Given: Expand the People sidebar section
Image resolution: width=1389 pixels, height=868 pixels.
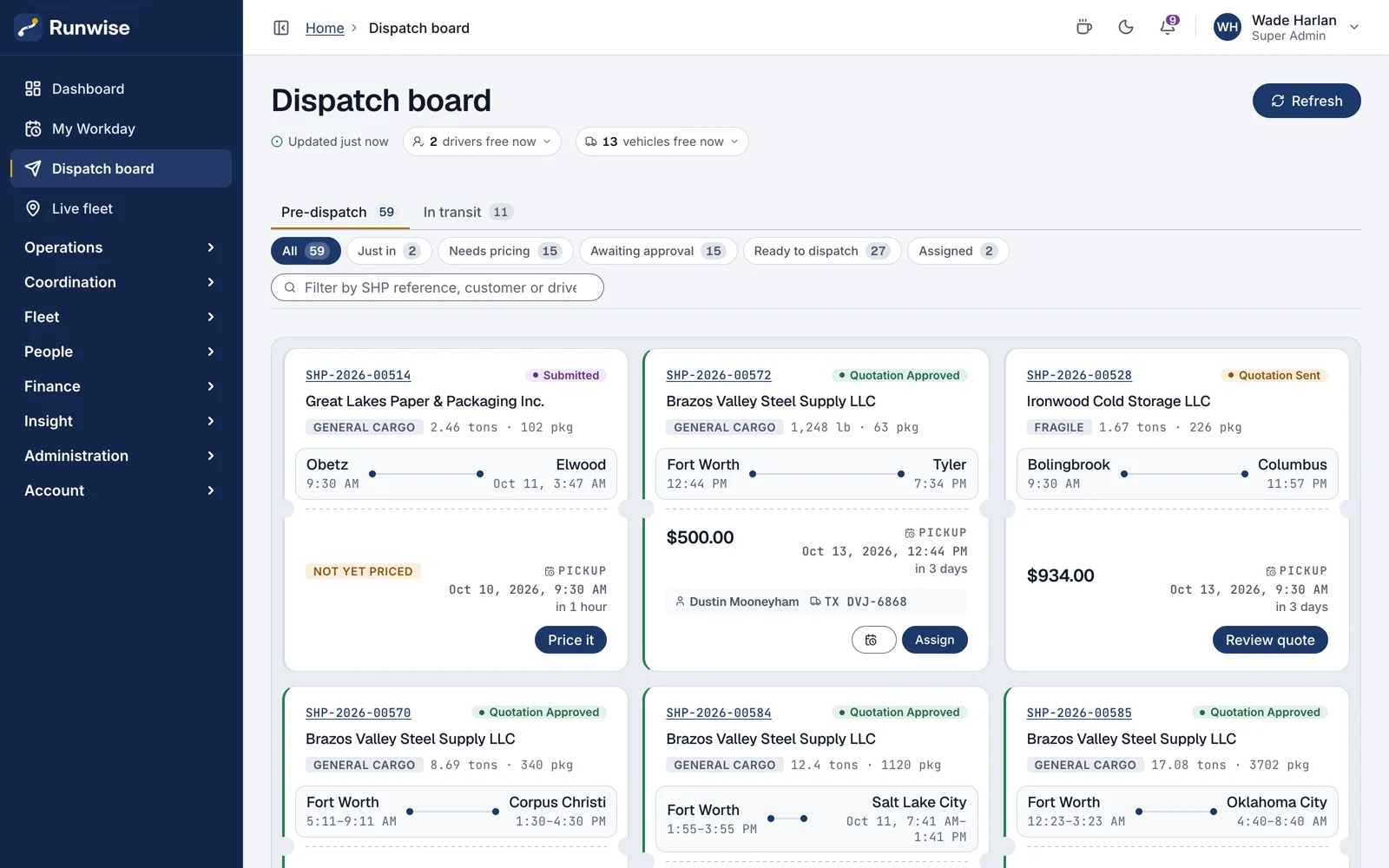Looking at the screenshot, I should pyautogui.click(x=121, y=352).
